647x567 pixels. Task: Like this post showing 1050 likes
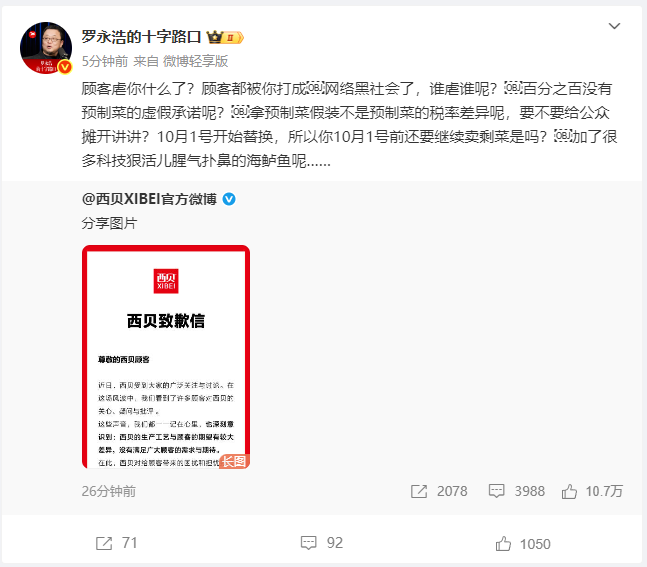tap(503, 543)
